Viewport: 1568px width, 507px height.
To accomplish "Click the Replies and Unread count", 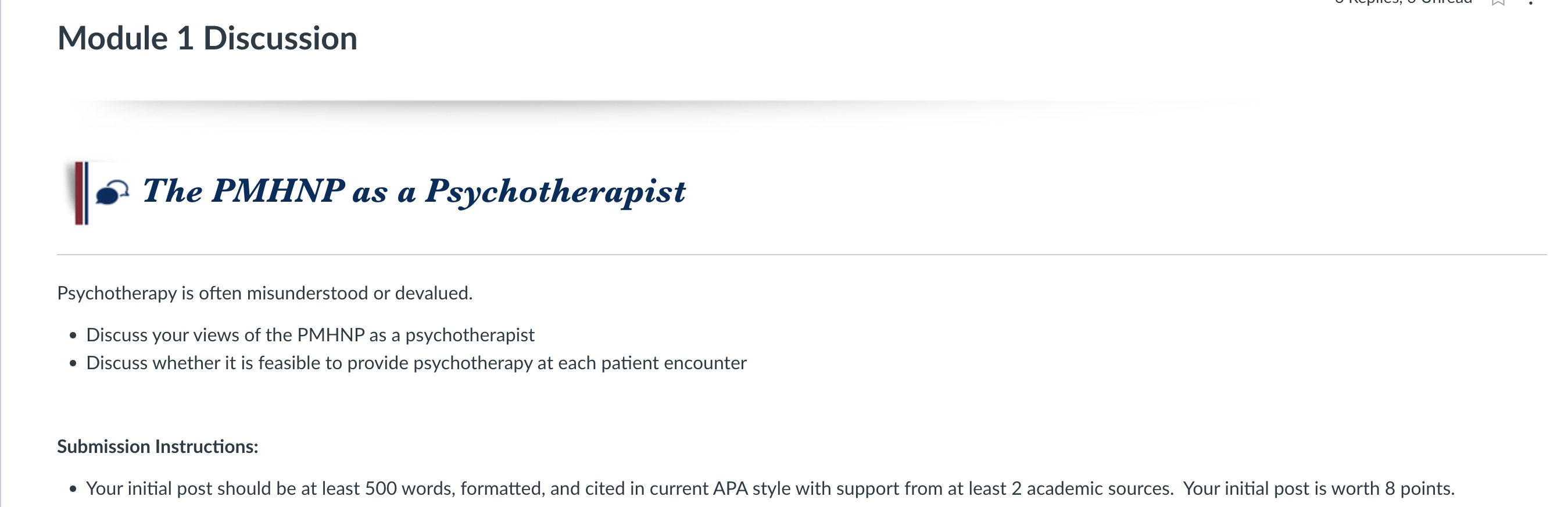I will 1403,2.
